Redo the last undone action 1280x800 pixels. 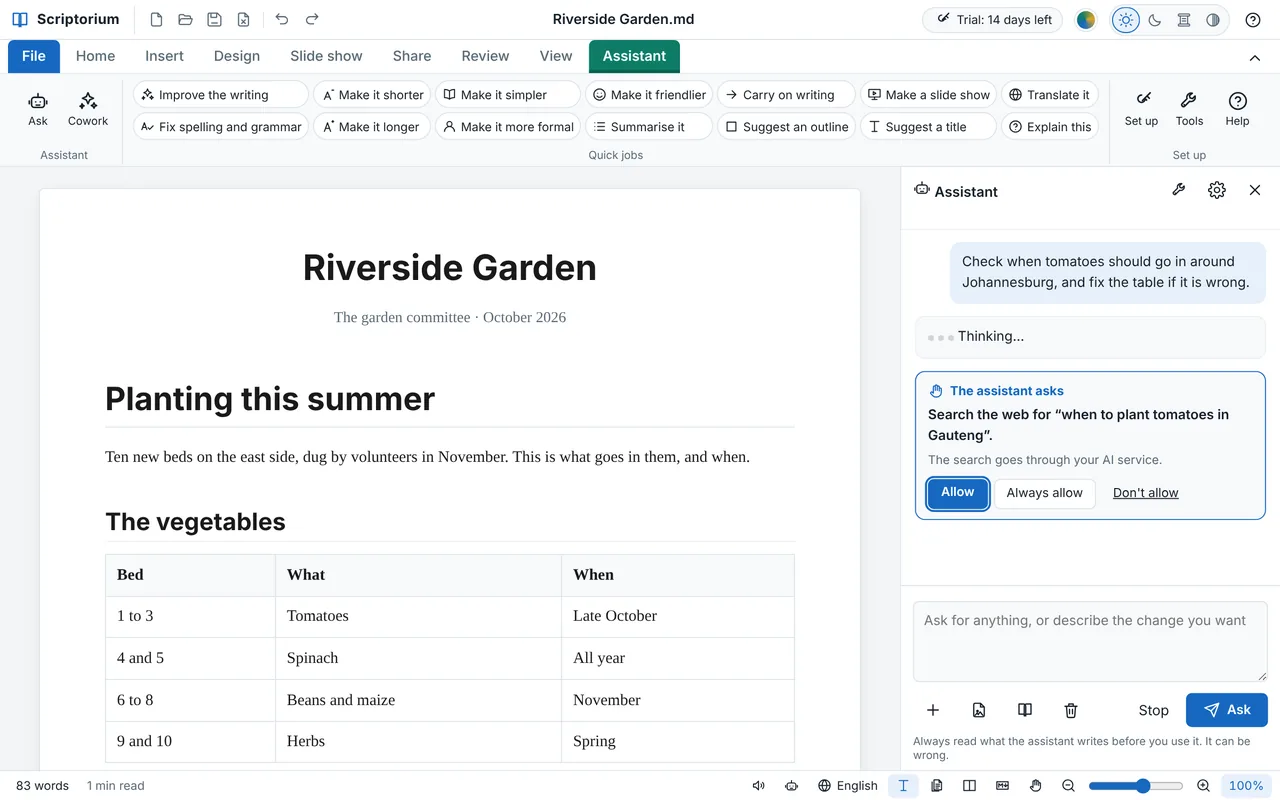[312, 19]
